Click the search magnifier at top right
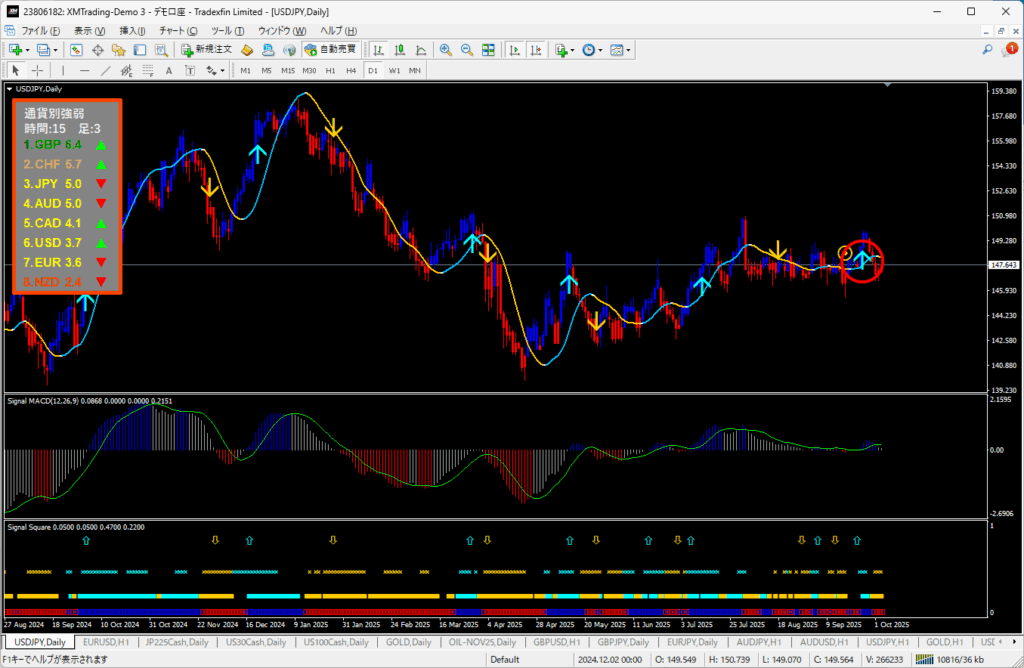Image resolution: width=1024 pixels, height=668 pixels. click(x=987, y=49)
